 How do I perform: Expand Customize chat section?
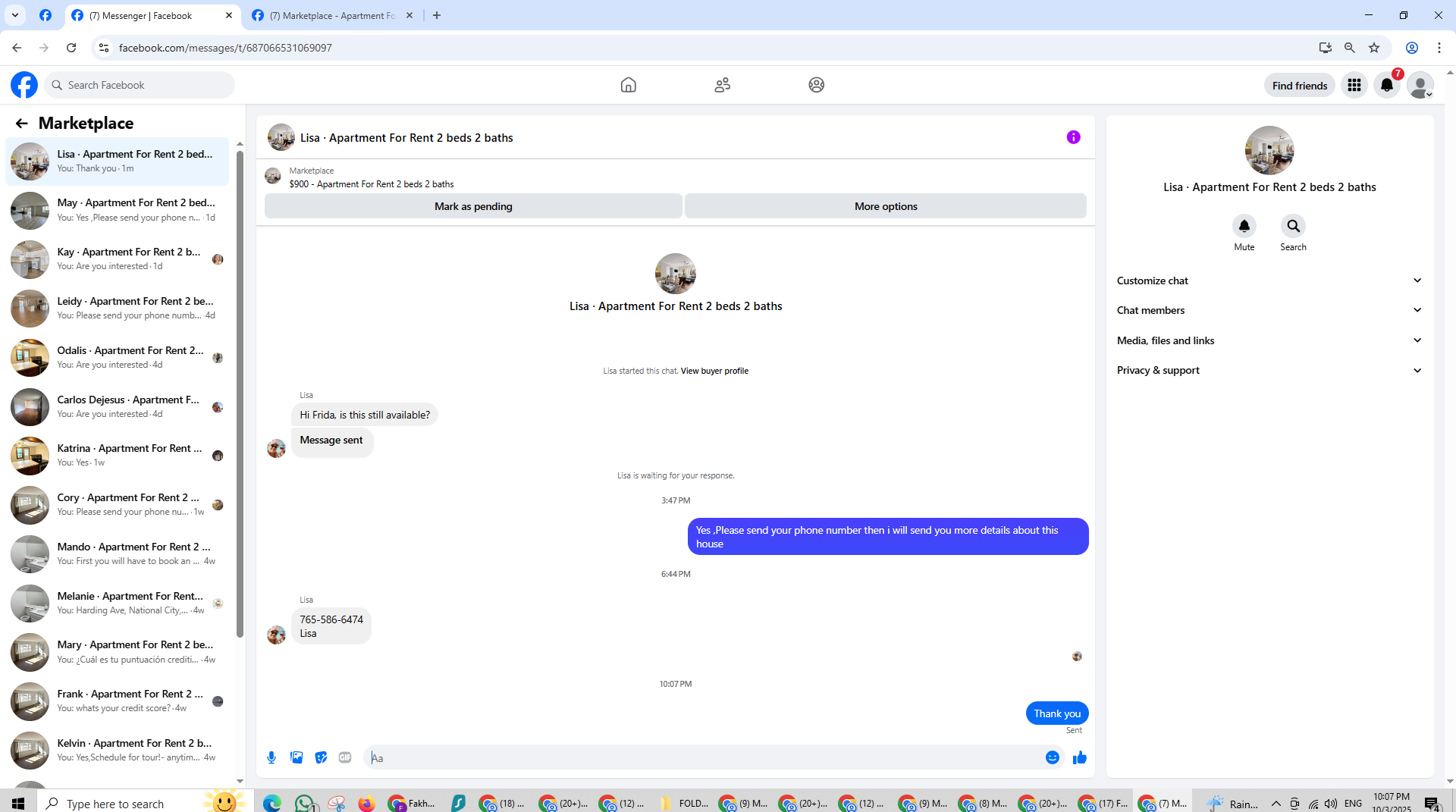tap(1269, 281)
